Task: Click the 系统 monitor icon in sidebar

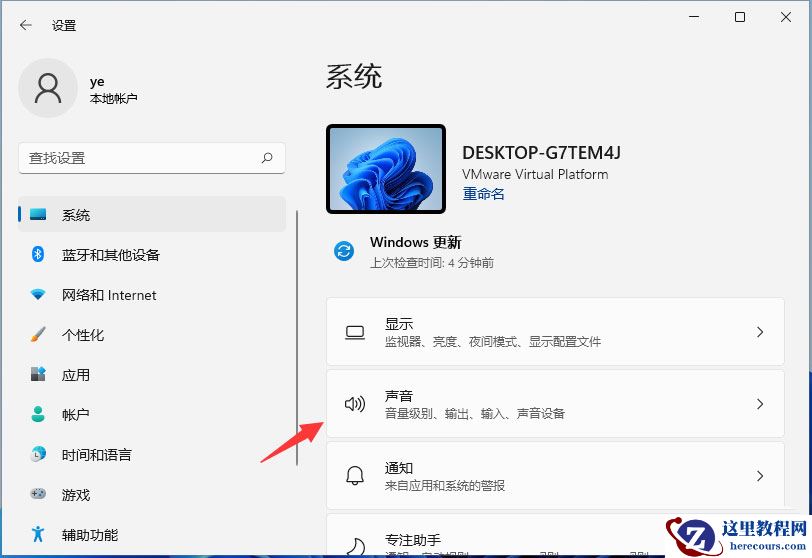Action: (38, 214)
